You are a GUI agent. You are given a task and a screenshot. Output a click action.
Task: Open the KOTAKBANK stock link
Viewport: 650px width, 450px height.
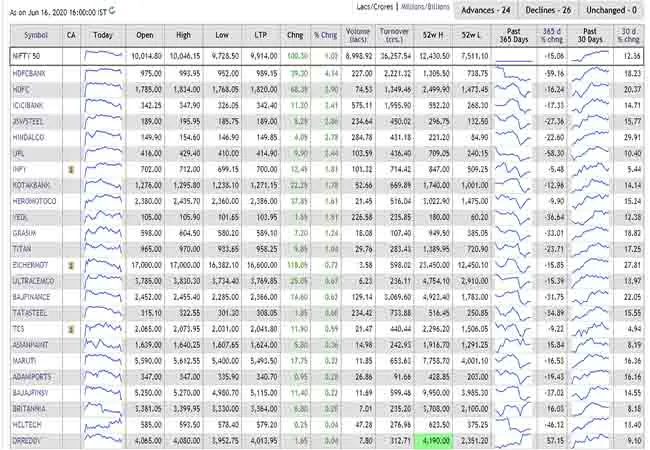[31, 185]
